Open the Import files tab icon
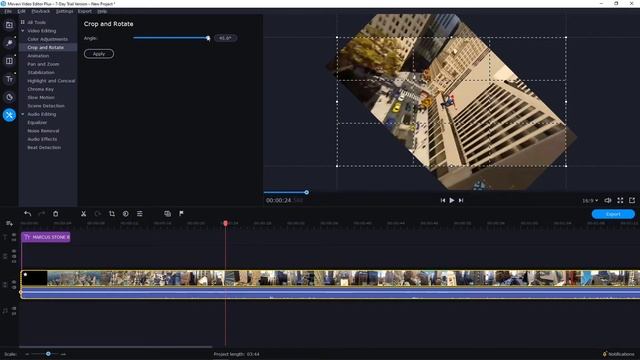The width and height of the screenshot is (640, 360). [9, 25]
